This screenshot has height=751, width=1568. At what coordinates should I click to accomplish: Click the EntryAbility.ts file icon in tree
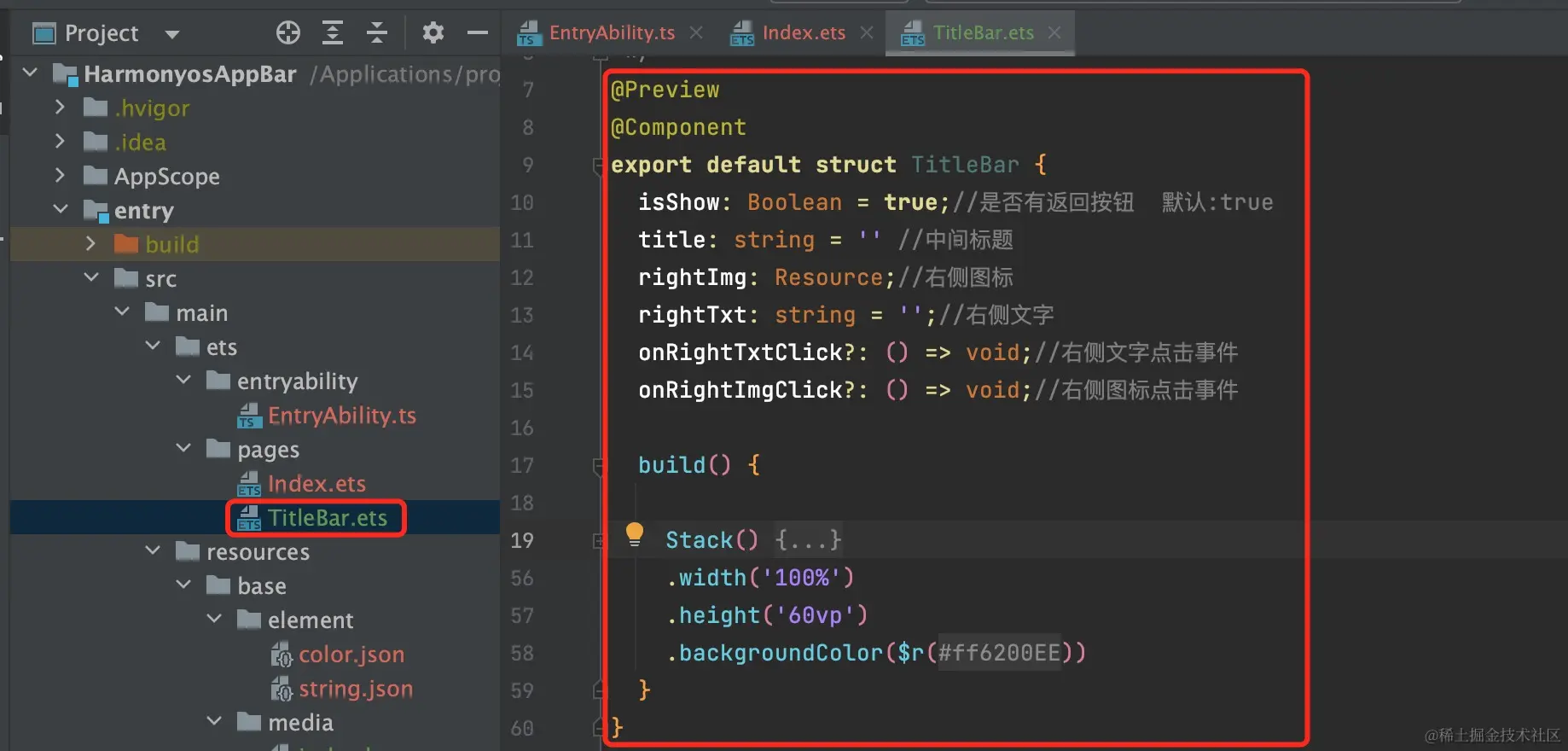(249, 416)
